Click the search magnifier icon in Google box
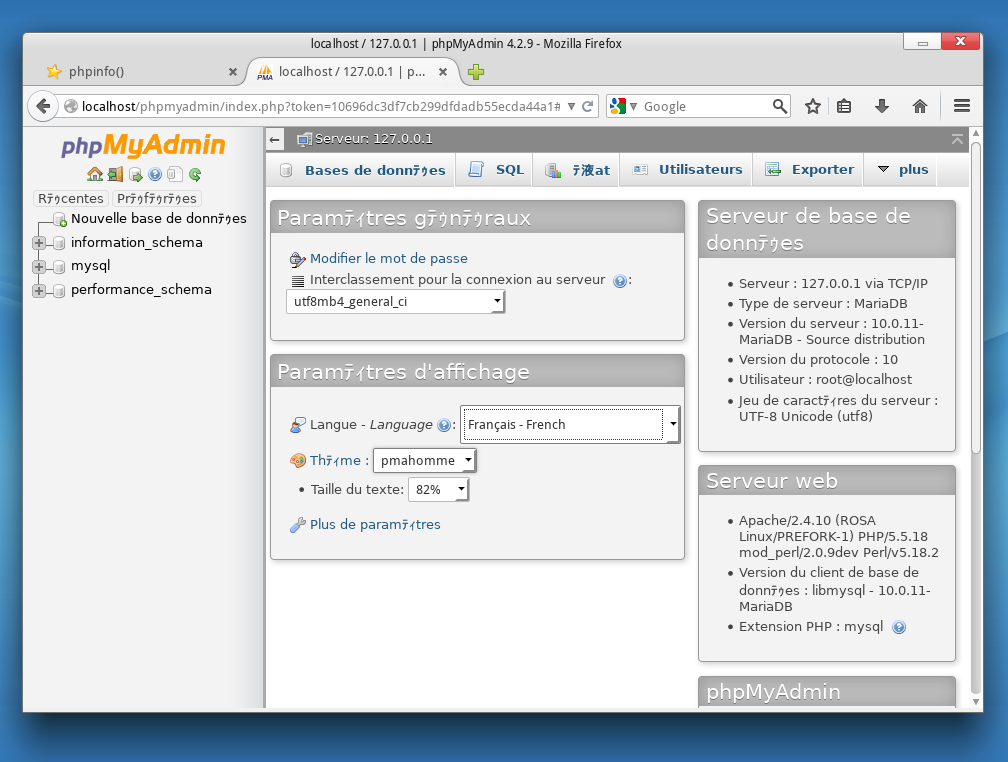This screenshot has height=762, width=1008. (x=779, y=106)
